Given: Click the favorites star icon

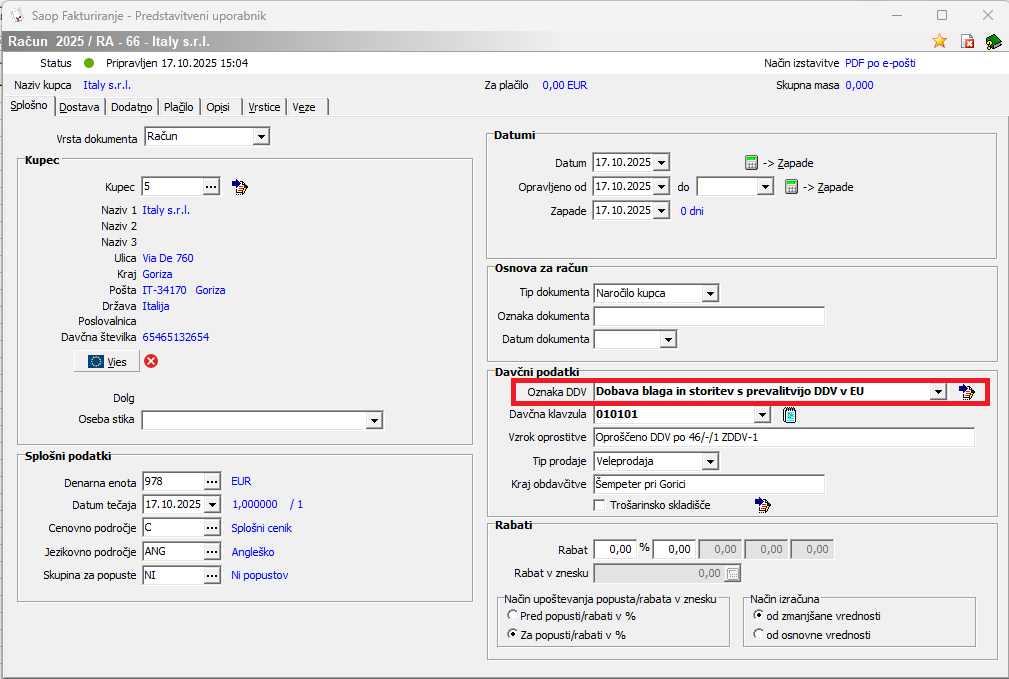Looking at the screenshot, I should click(940, 41).
